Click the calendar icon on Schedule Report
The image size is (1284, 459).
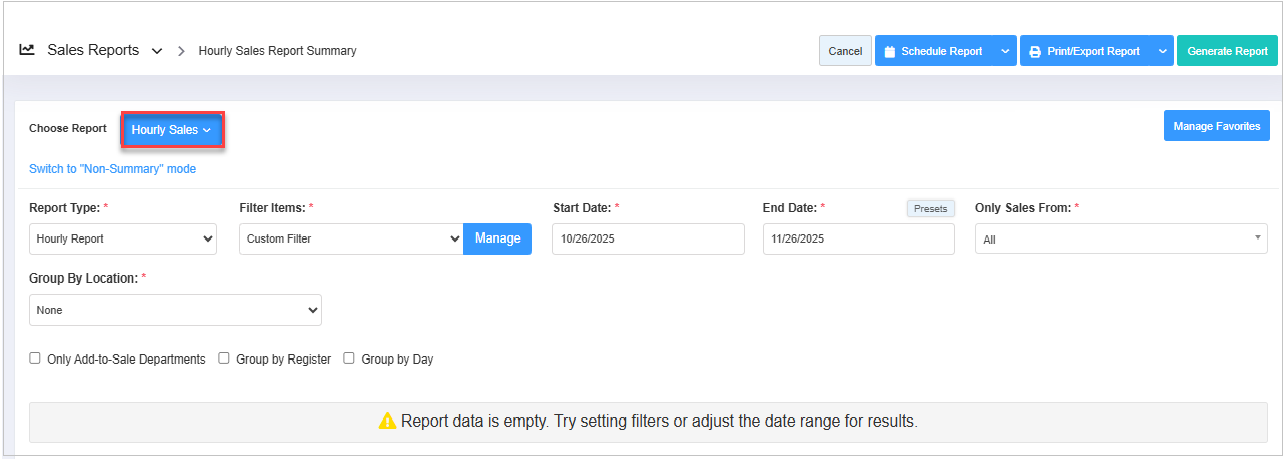(x=889, y=51)
